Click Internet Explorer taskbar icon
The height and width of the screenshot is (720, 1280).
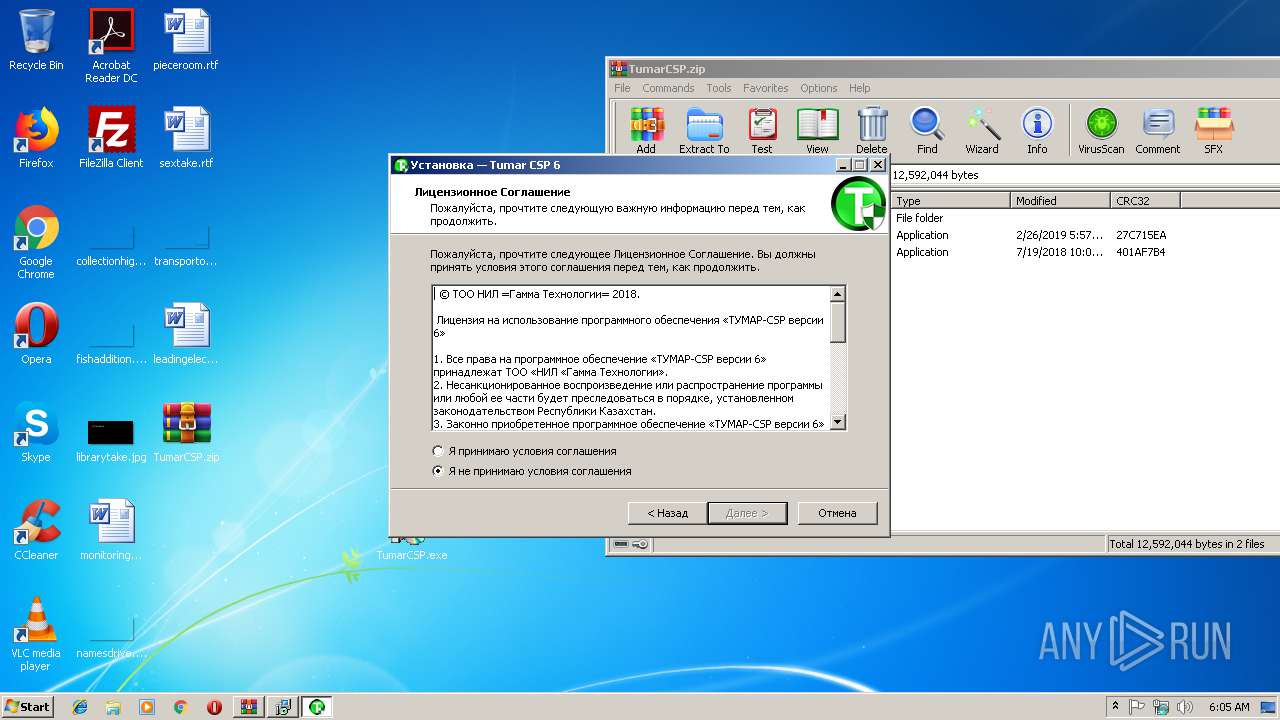pos(80,707)
